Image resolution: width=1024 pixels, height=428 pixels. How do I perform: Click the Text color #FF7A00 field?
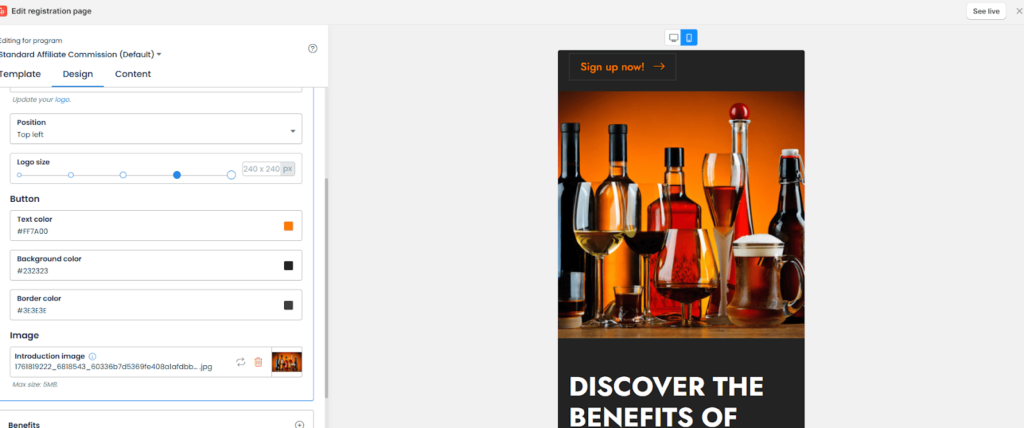(x=156, y=225)
